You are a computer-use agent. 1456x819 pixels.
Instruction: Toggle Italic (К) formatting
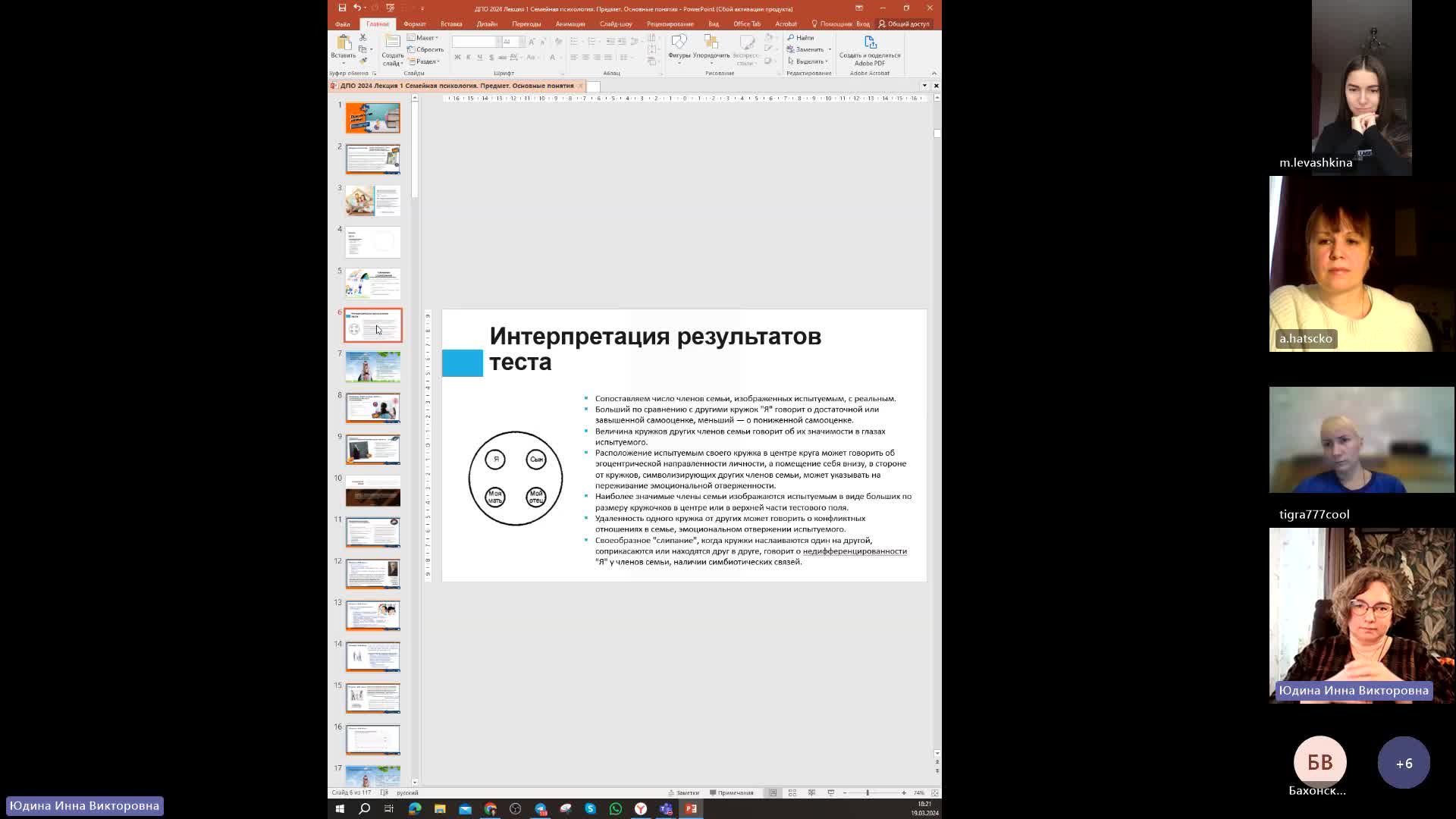[x=469, y=58]
